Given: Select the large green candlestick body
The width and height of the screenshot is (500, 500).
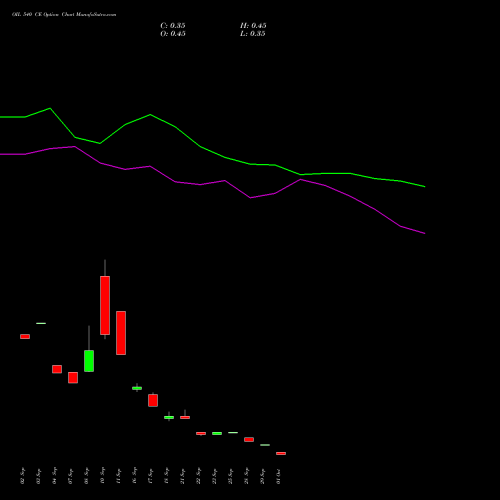Looking at the screenshot, I should coord(89,361).
